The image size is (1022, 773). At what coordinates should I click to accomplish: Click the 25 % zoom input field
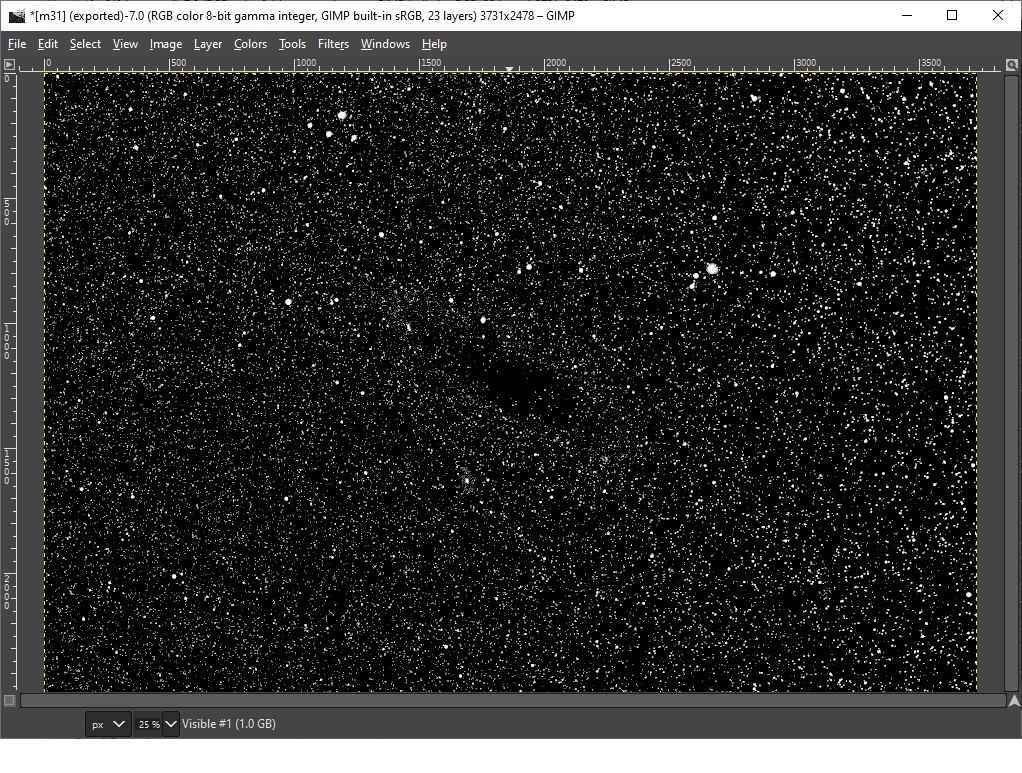(x=148, y=724)
